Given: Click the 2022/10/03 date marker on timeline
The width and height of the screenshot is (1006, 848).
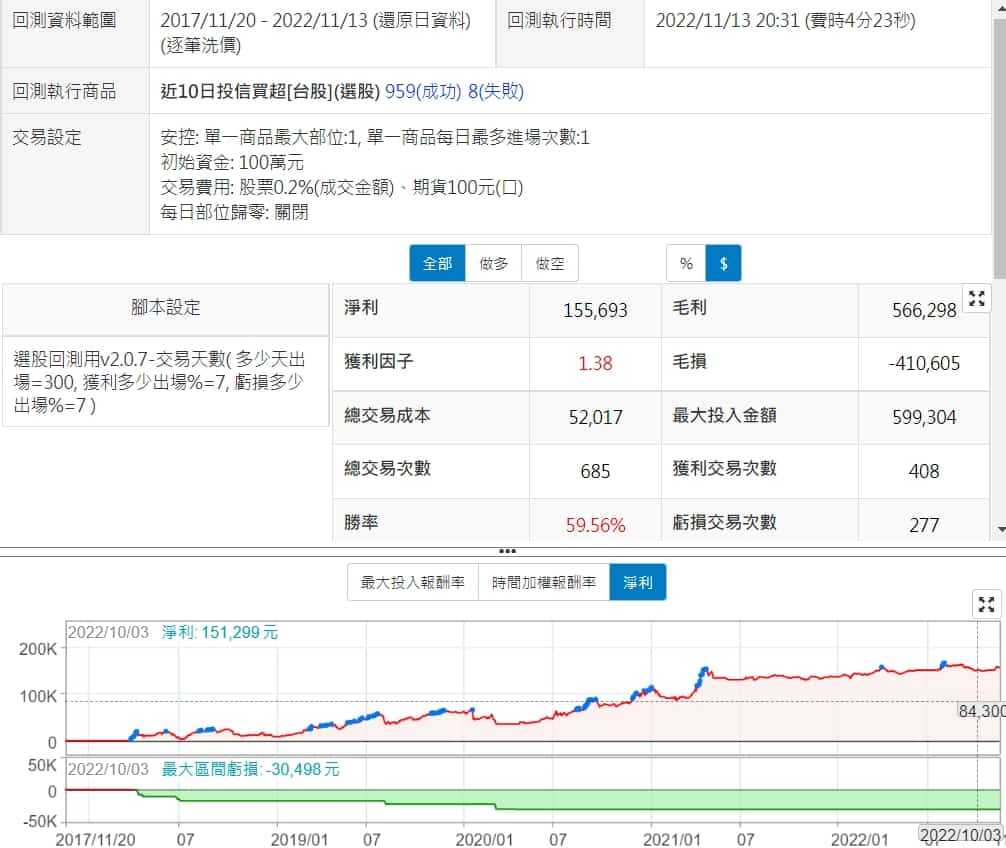Looking at the screenshot, I should (960, 835).
